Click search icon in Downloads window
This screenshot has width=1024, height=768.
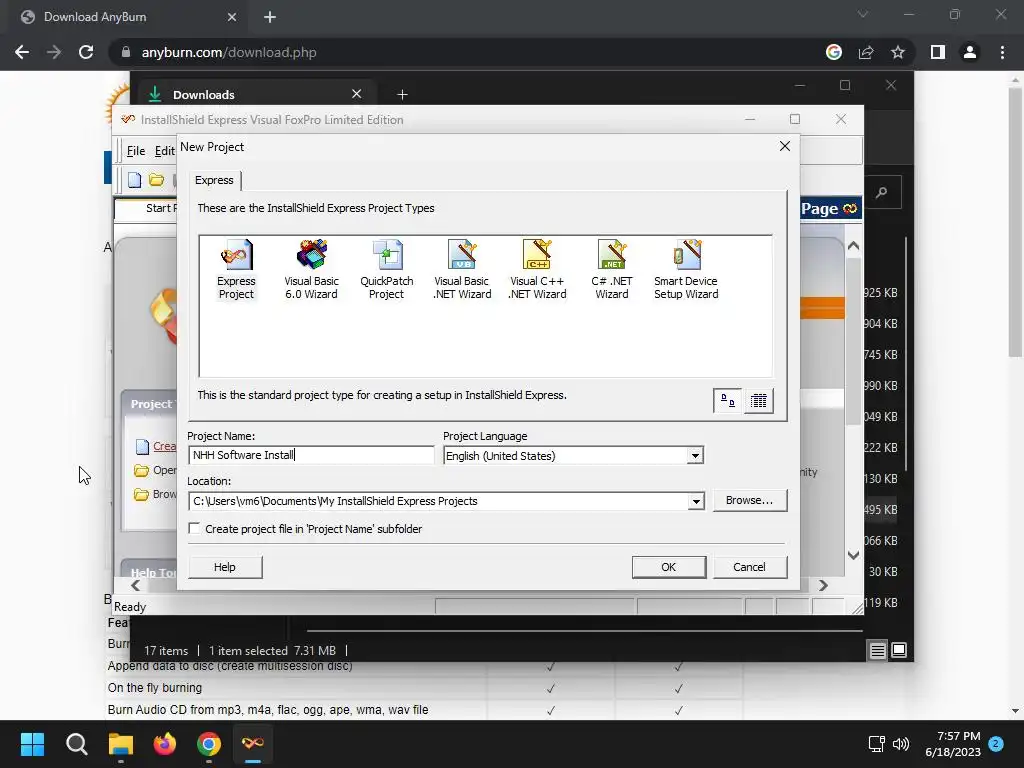[882, 192]
